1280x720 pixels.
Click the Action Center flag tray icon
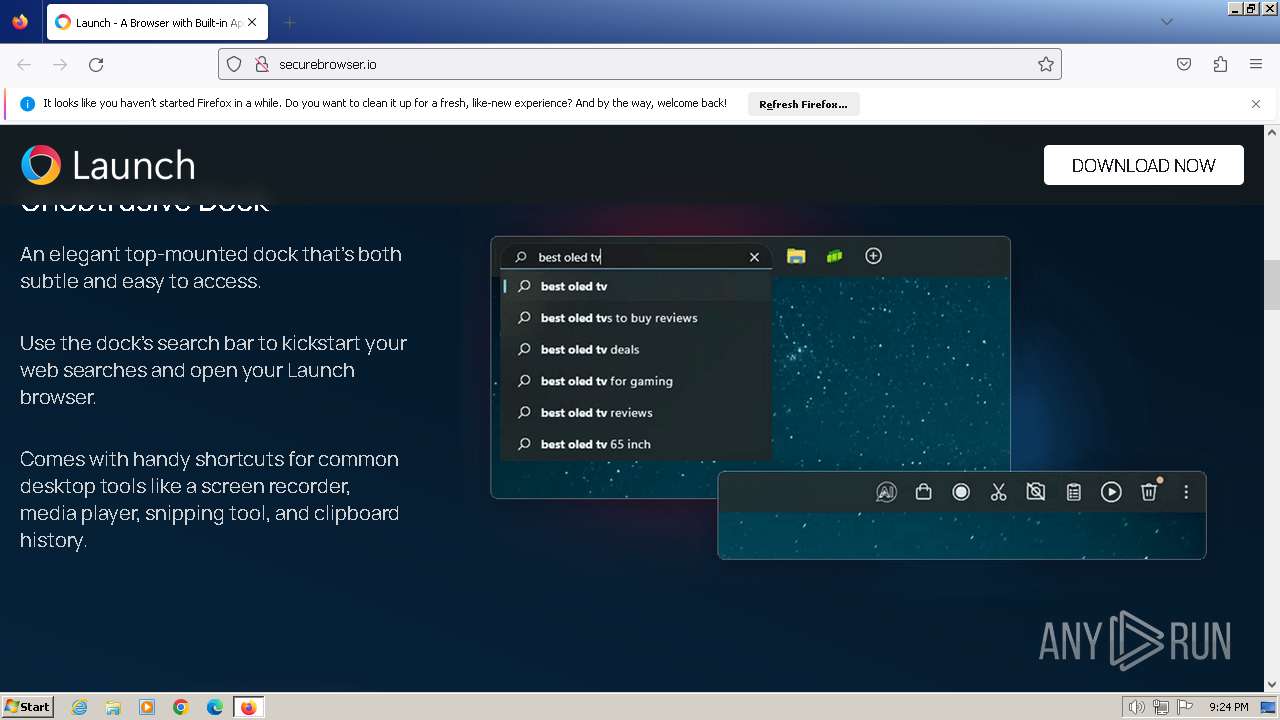pyautogui.click(x=1185, y=707)
